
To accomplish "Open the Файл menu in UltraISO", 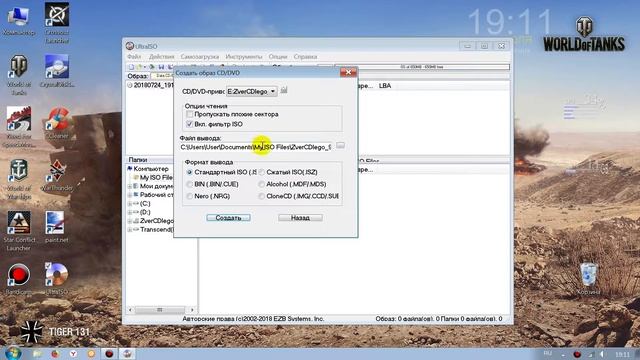I will pos(134,56).
